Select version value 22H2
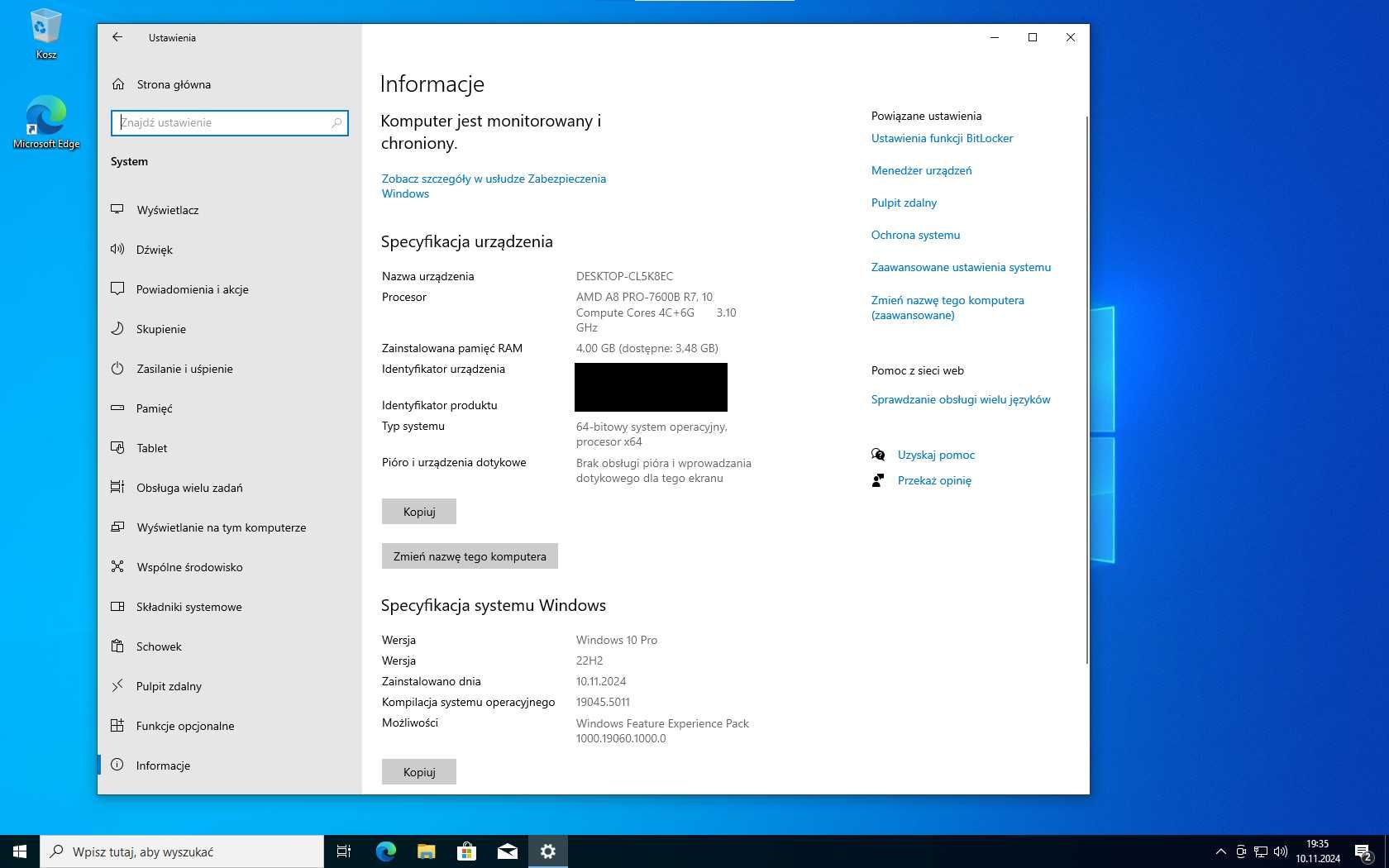The height and width of the screenshot is (868, 1389). (589, 661)
